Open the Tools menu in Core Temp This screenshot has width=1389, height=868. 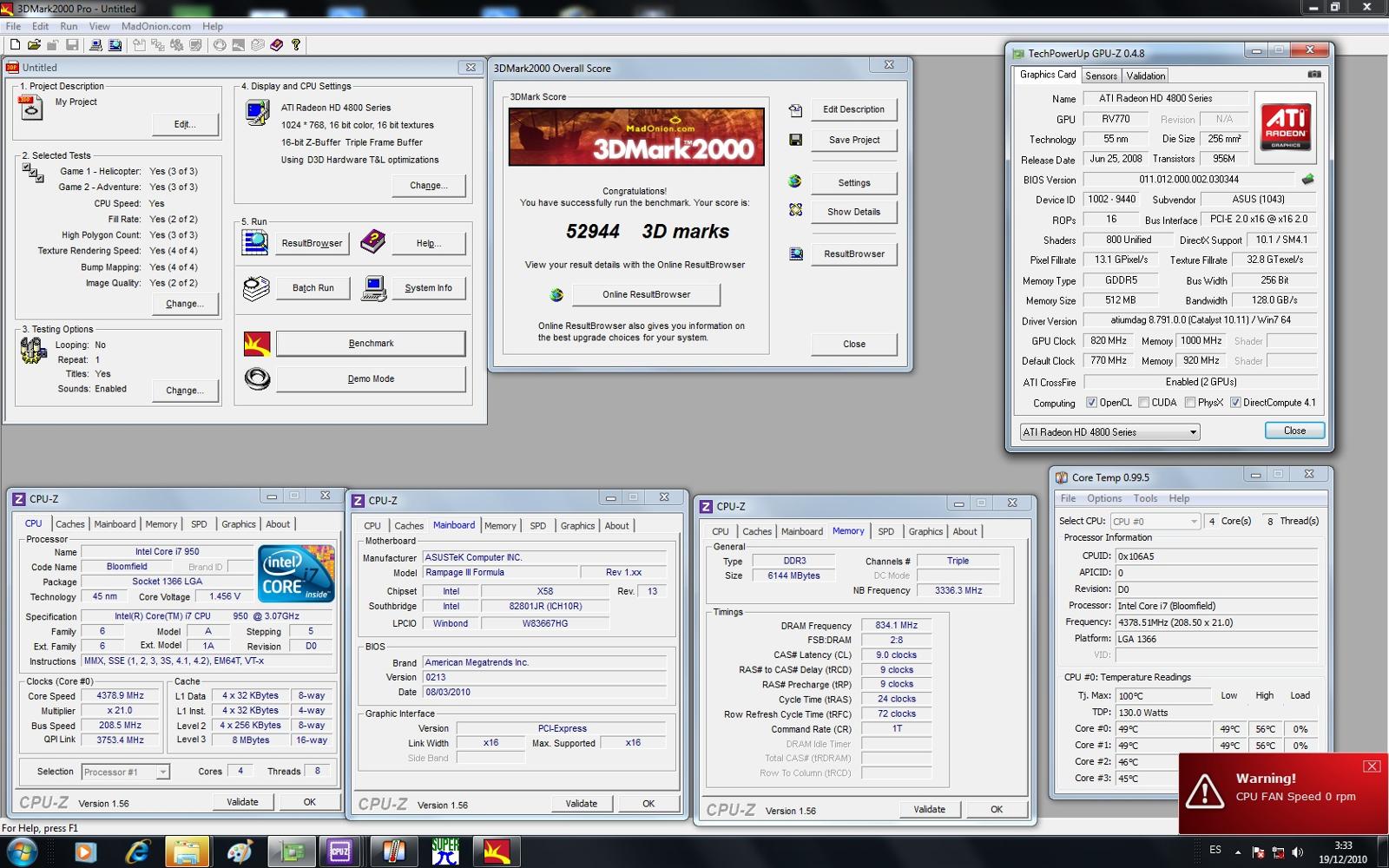(1145, 498)
